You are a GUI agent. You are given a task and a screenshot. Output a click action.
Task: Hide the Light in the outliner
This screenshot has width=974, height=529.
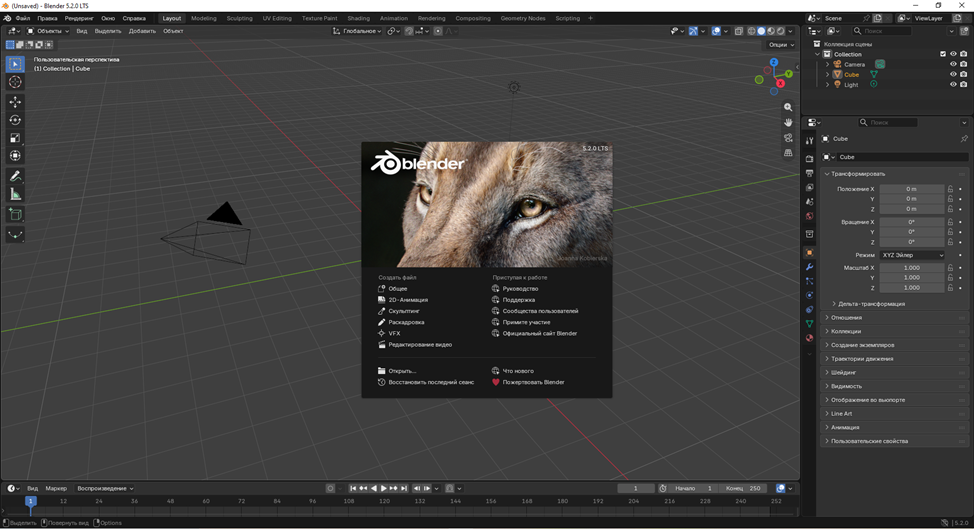click(x=953, y=84)
